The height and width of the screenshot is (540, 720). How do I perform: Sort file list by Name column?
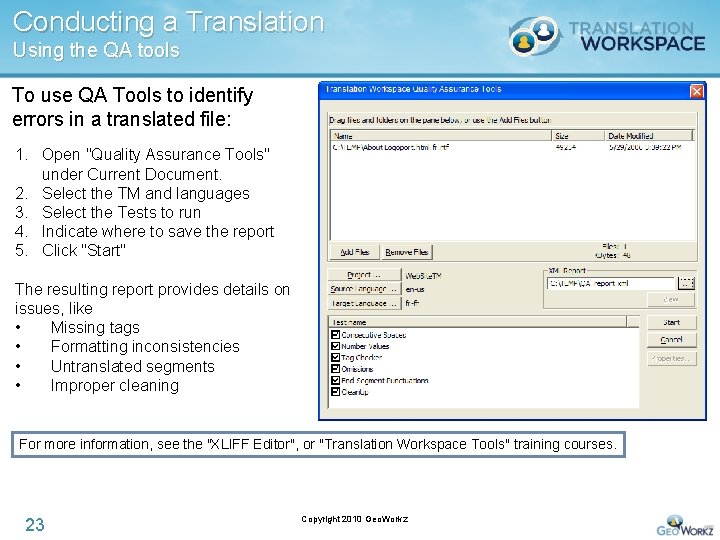click(x=441, y=136)
